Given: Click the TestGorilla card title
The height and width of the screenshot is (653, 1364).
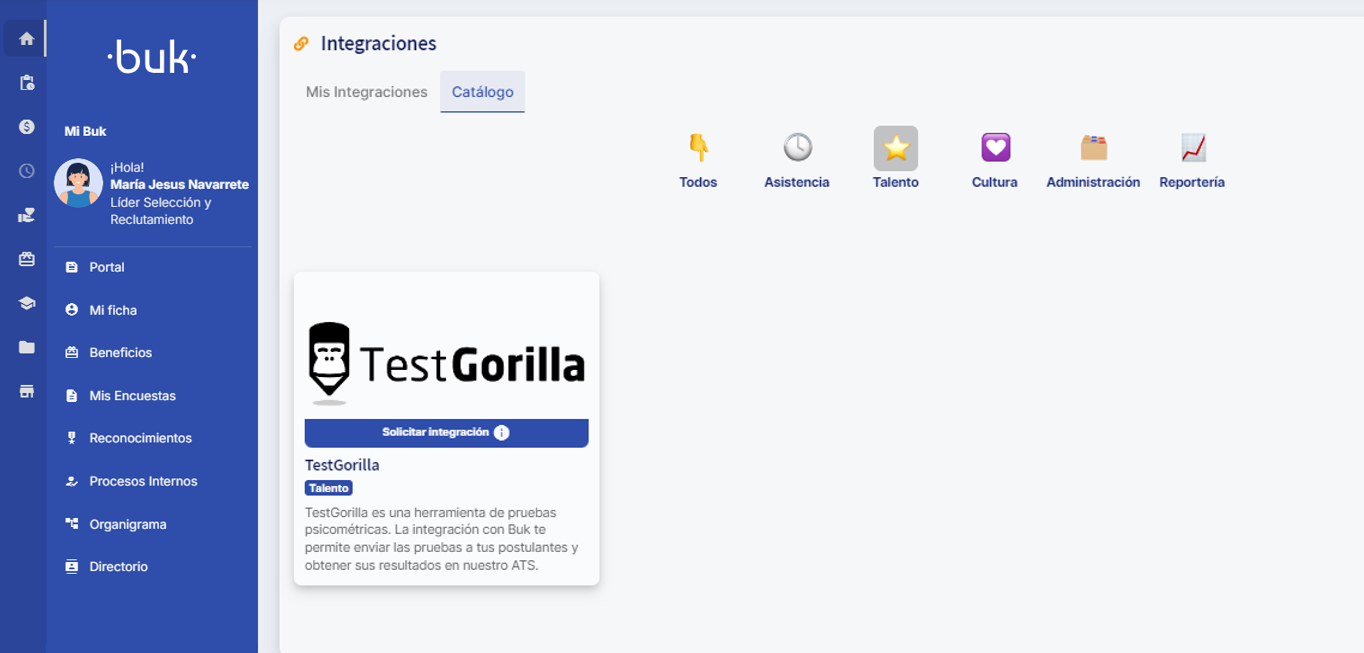Looking at the screenshot, I should 342,465.
